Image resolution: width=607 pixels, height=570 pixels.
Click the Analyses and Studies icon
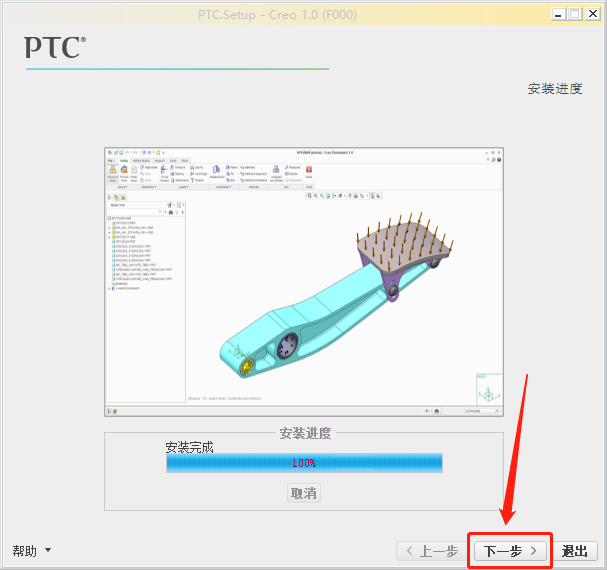pos(276,169)
